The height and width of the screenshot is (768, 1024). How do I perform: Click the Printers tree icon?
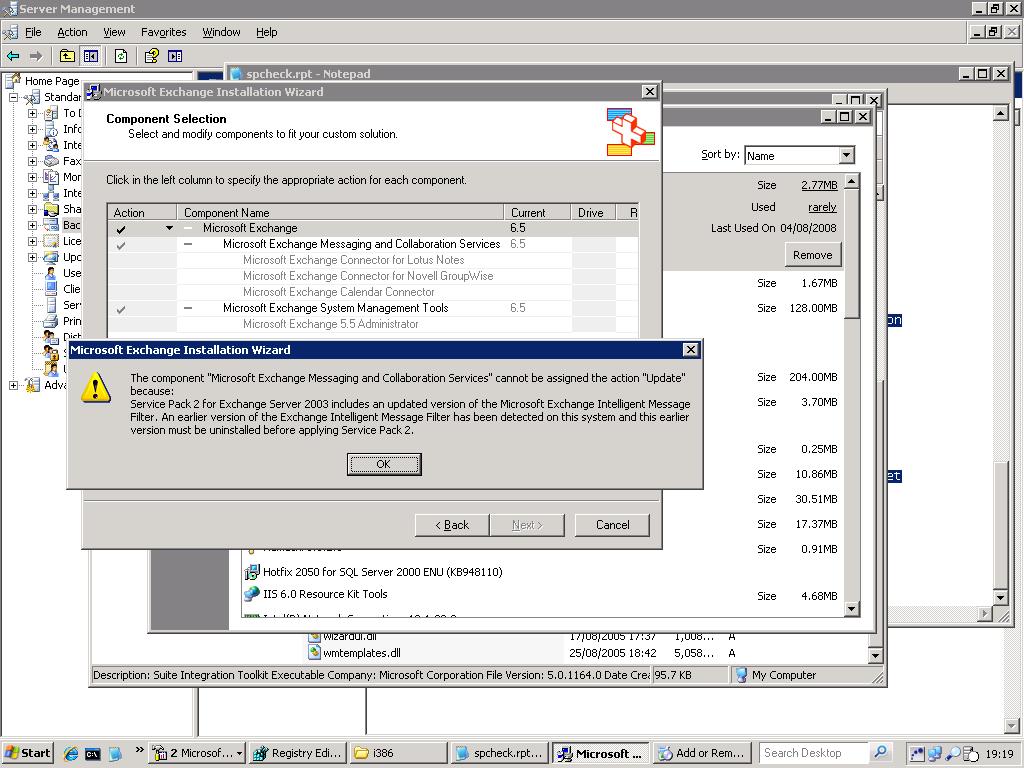pyautogui.click(x=51, y=321)
